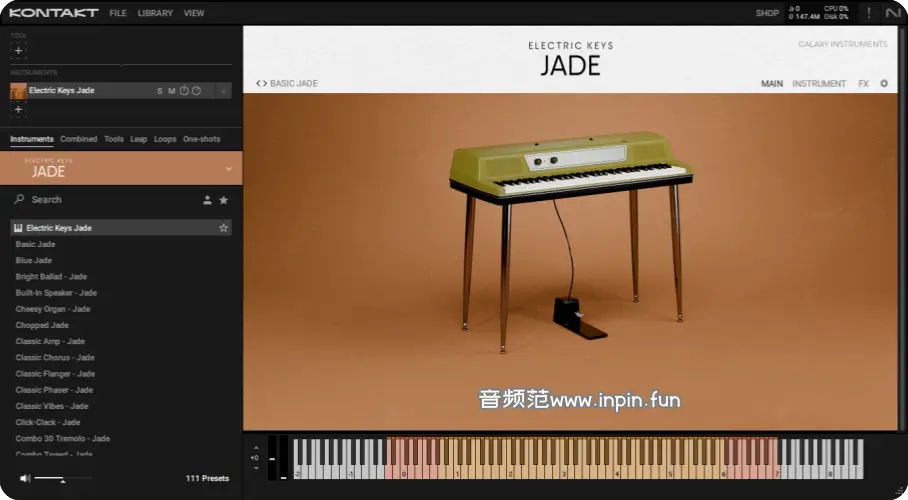Load the Bright Ballad - Jade preset
908x500 pixels.
[51, 276]
